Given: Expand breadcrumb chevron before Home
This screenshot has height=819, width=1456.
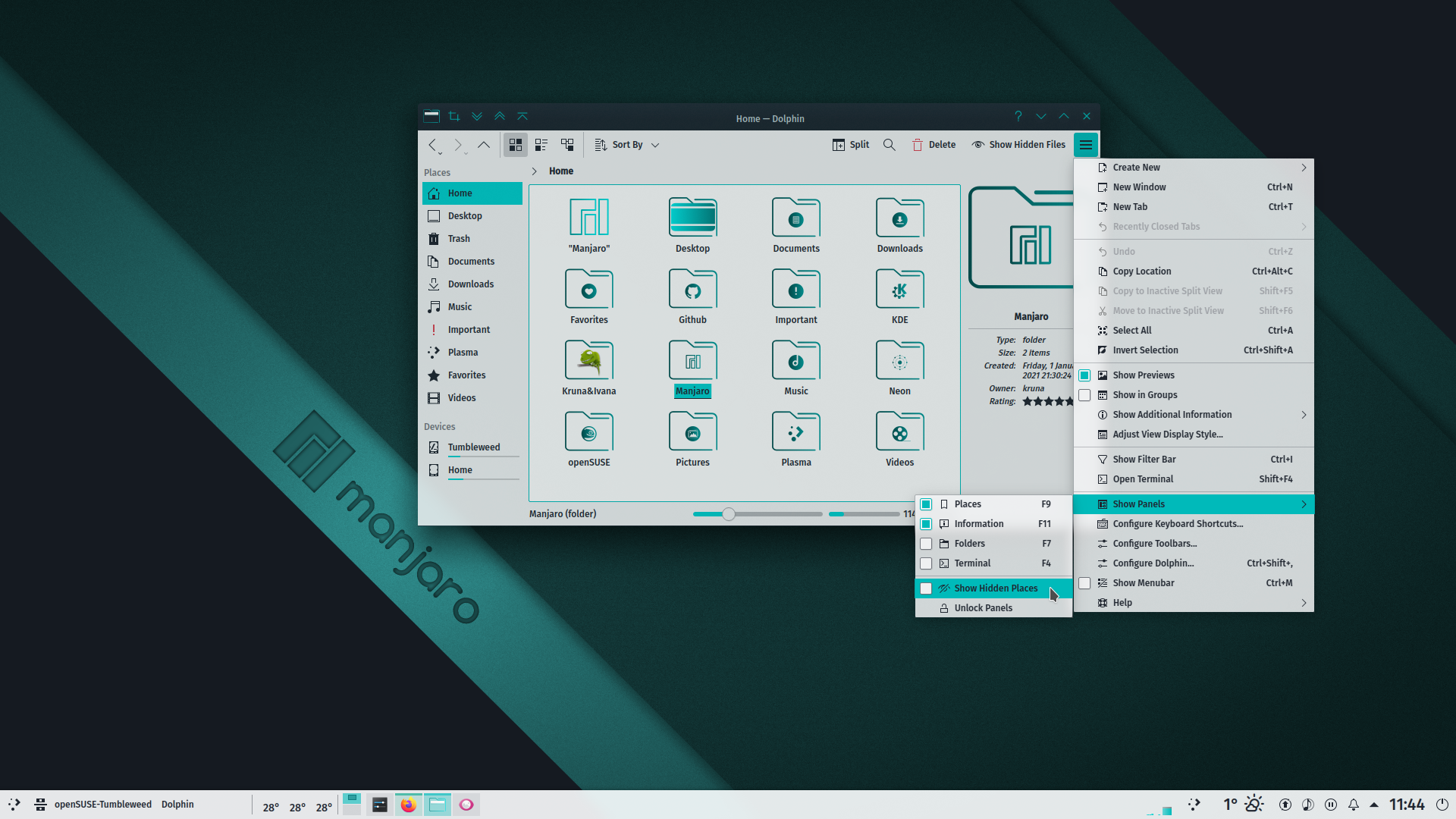Looking at the screenshot, I should (534, 171).
